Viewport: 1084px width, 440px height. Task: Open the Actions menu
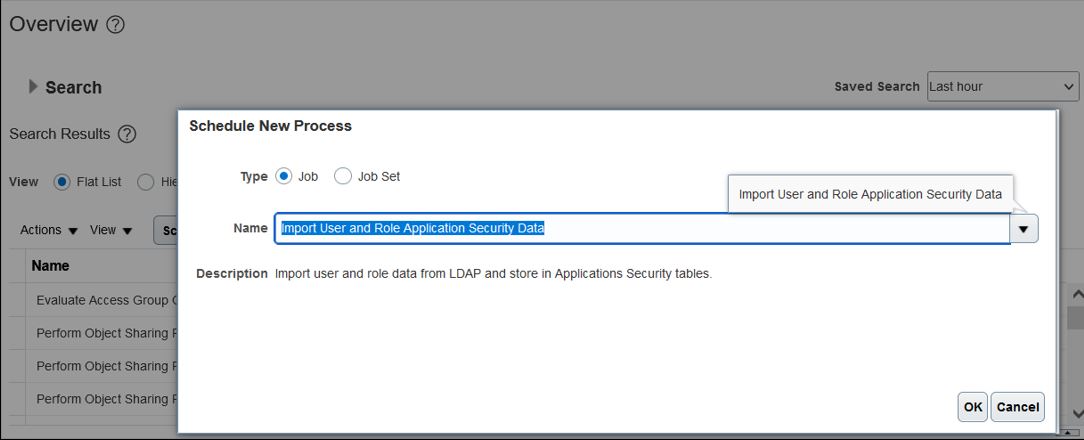coord(48,230)
